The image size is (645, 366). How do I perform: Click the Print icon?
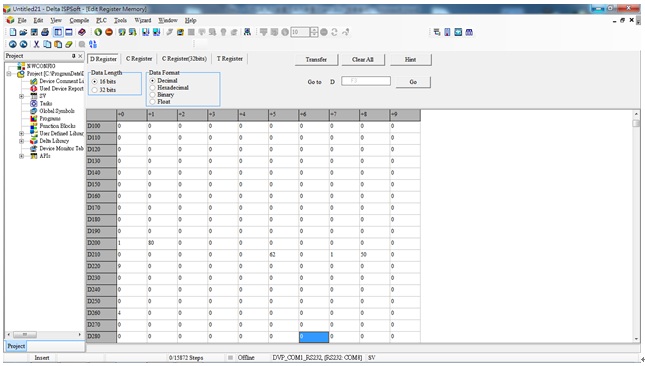pyautogui.click(x=45, y=32)
